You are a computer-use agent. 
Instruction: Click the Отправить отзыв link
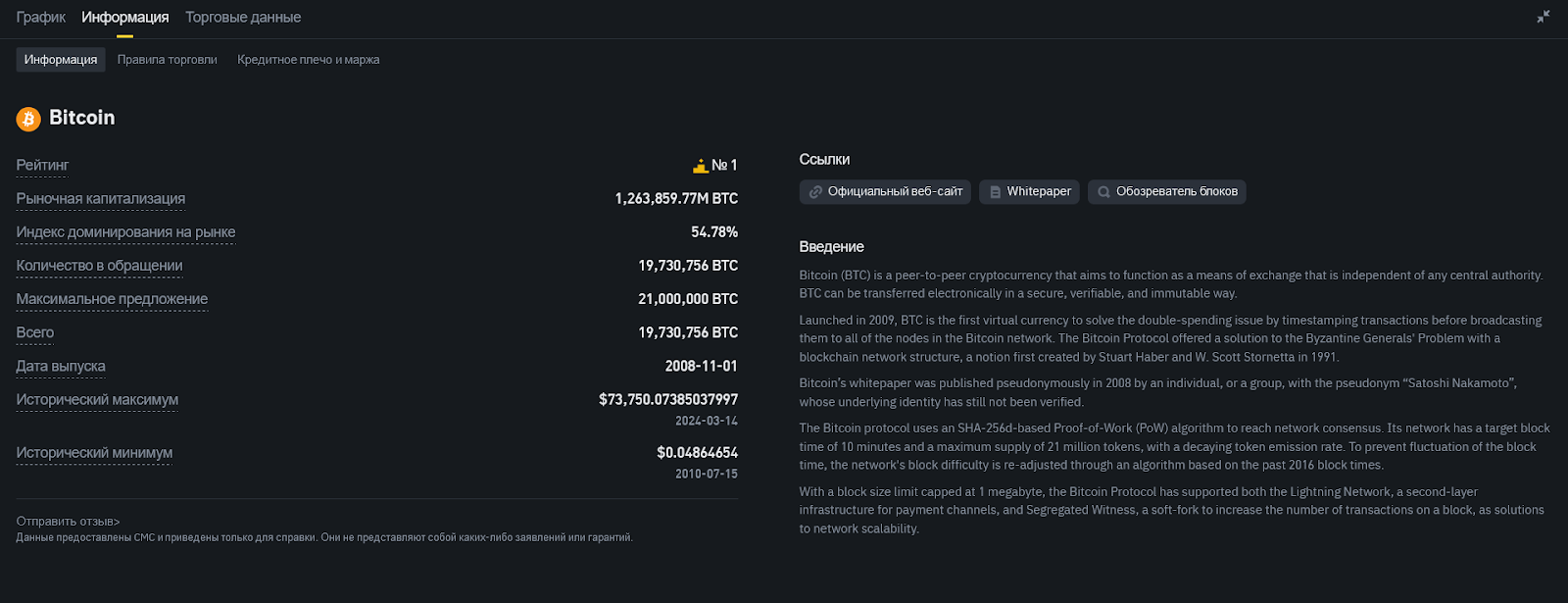click(x=68, y=522)
